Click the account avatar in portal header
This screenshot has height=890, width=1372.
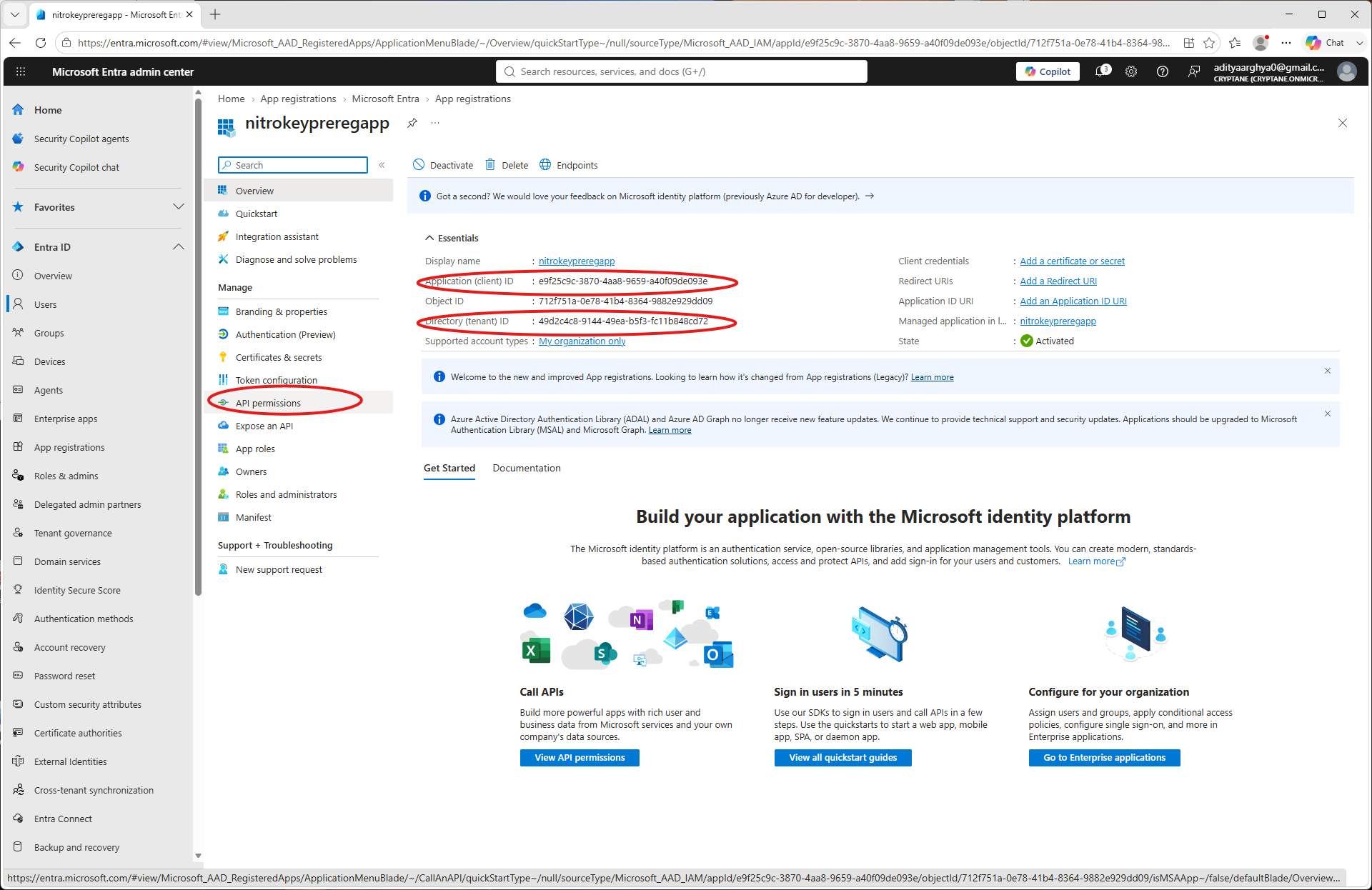click(x=1347, y=71)
